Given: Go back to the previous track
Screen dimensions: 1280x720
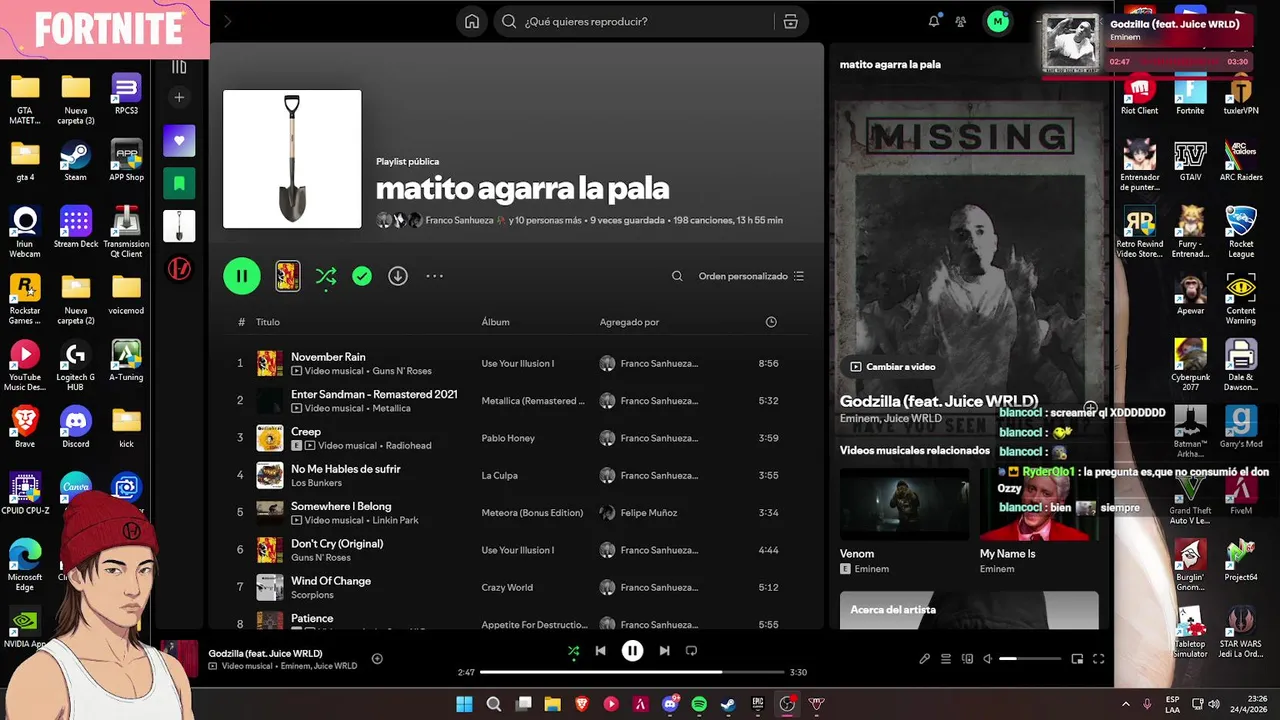Looking at the screenshot, I should [x=600, y=651].
